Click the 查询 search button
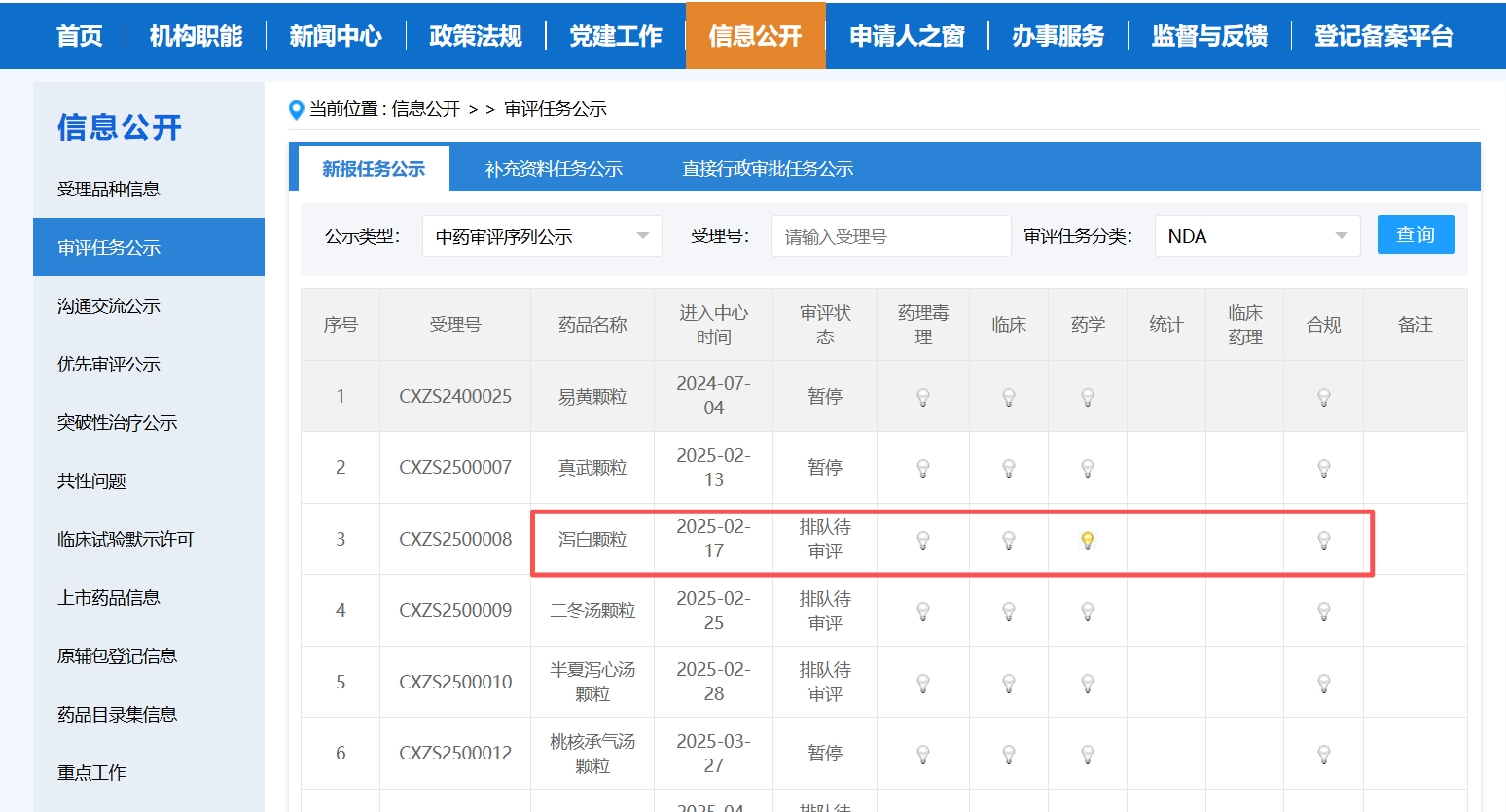The image size is (1506, 812). 1416,234
